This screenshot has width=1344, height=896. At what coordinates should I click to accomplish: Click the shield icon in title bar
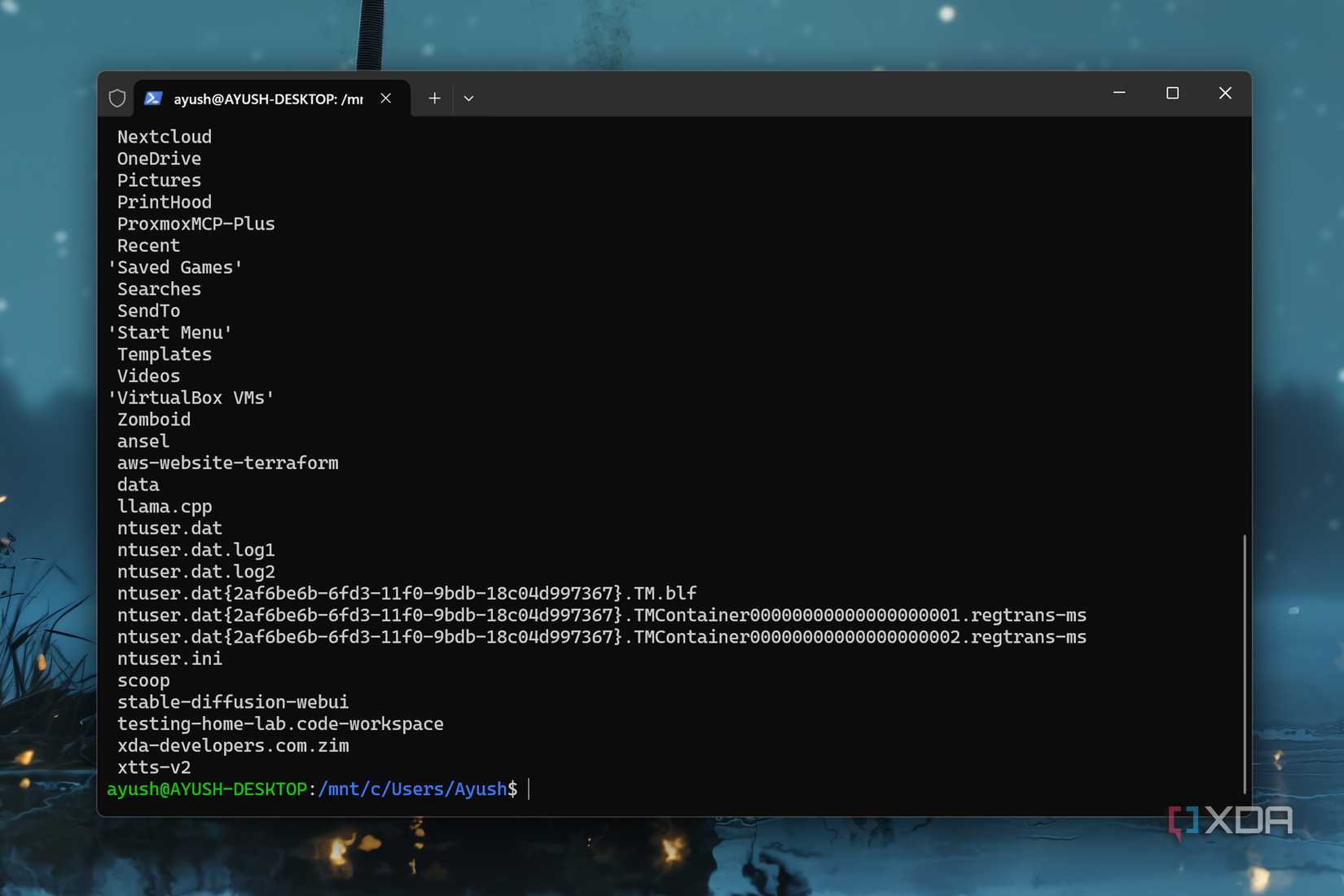[117, 99]
